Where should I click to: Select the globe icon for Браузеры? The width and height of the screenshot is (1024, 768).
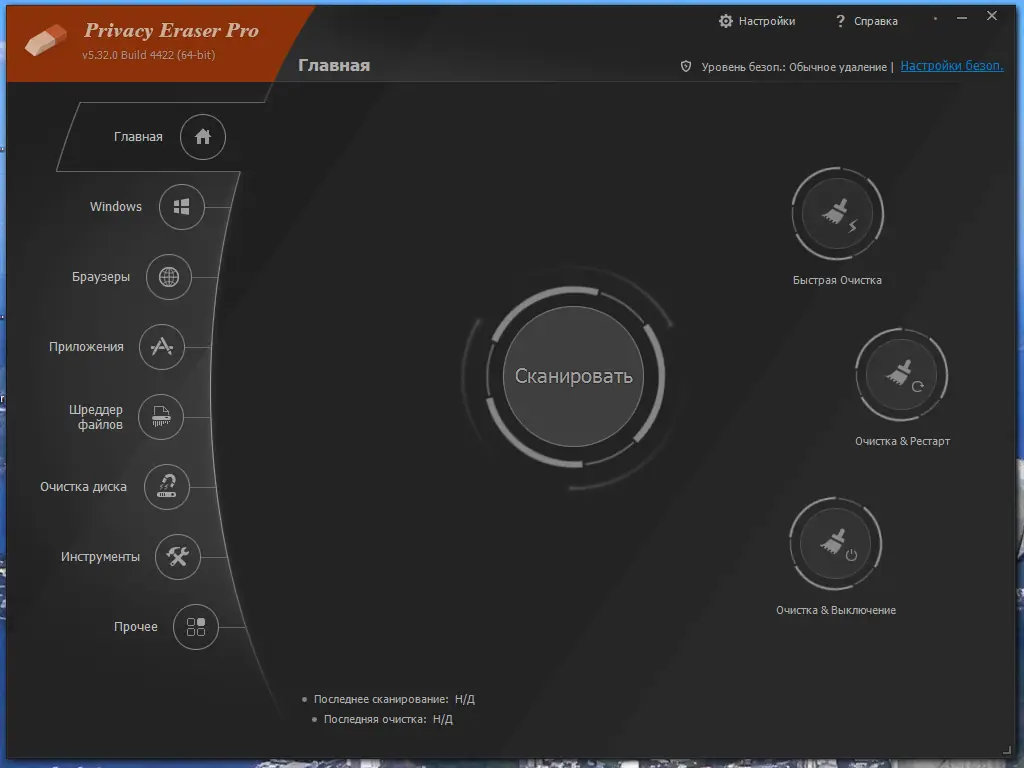click(x=168, y=277)
